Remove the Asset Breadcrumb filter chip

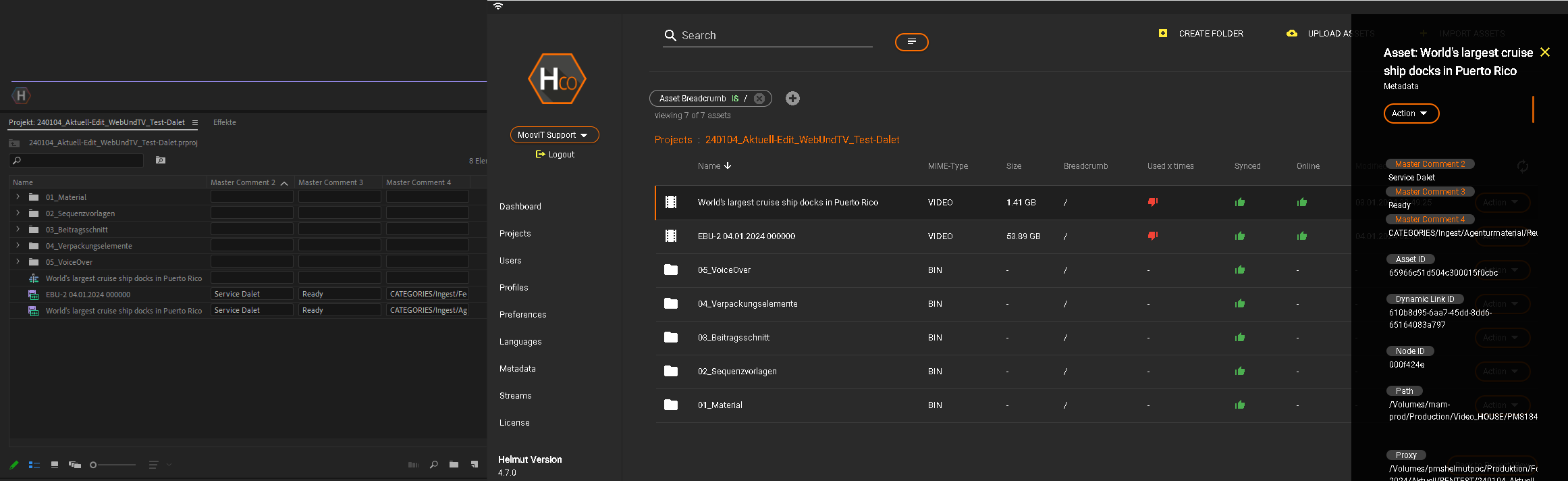click(x=759, y=99)
